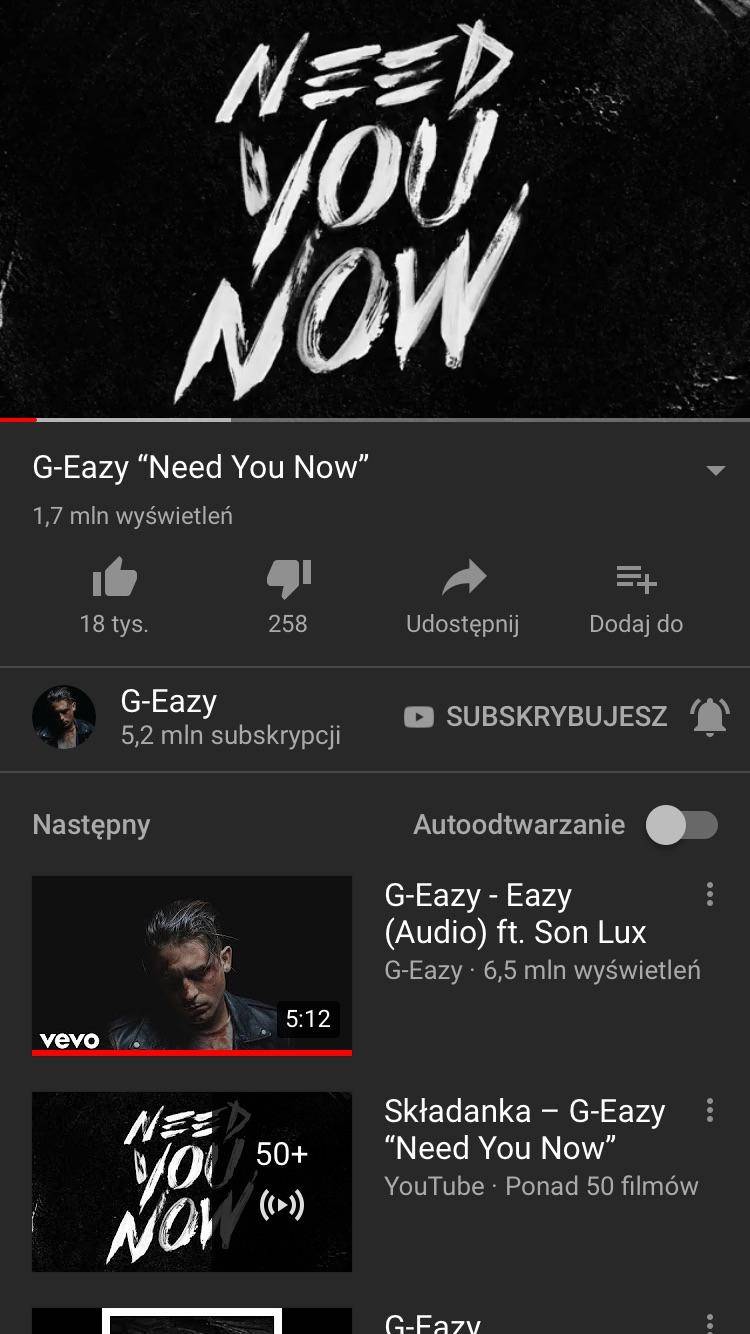Image resolution: width=750 pixels, height=1334 pixels.
Task: Open options for Składanka mix
Action: click(x=710, y=1110)
